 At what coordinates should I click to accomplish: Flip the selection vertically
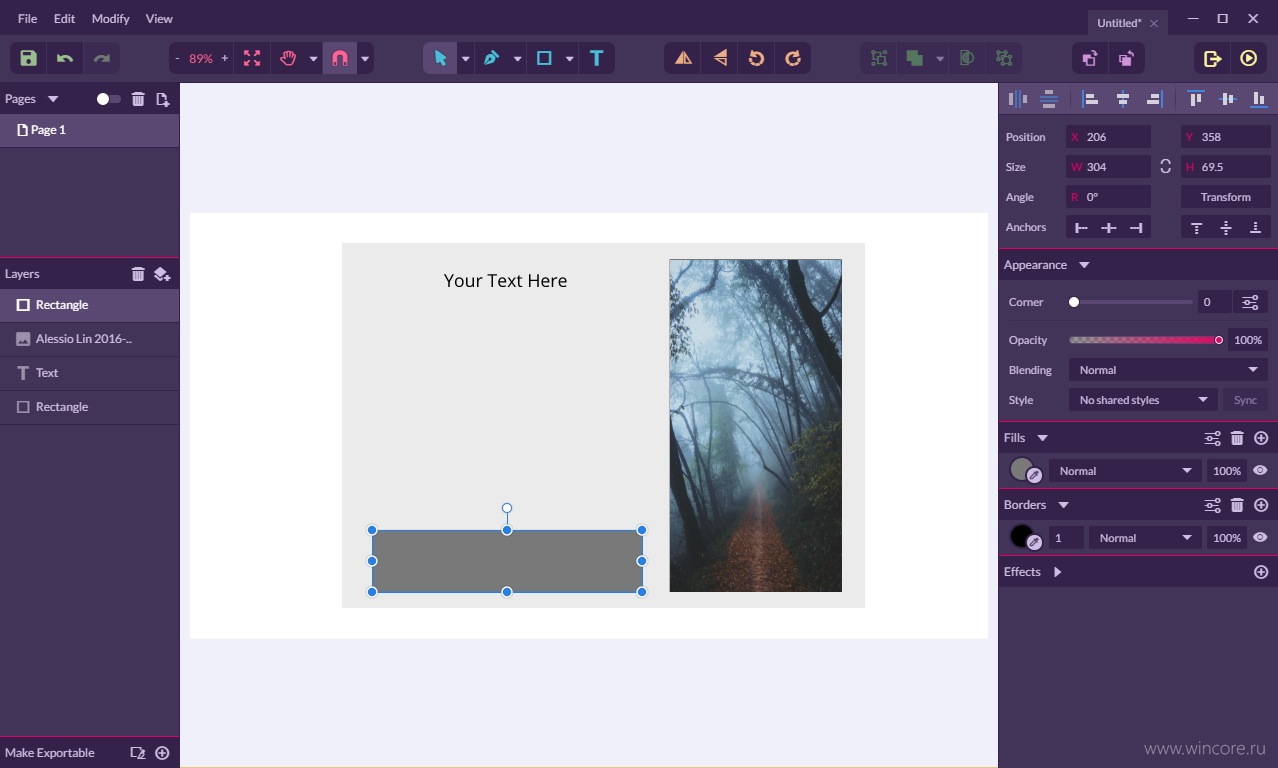pos(720,58)
